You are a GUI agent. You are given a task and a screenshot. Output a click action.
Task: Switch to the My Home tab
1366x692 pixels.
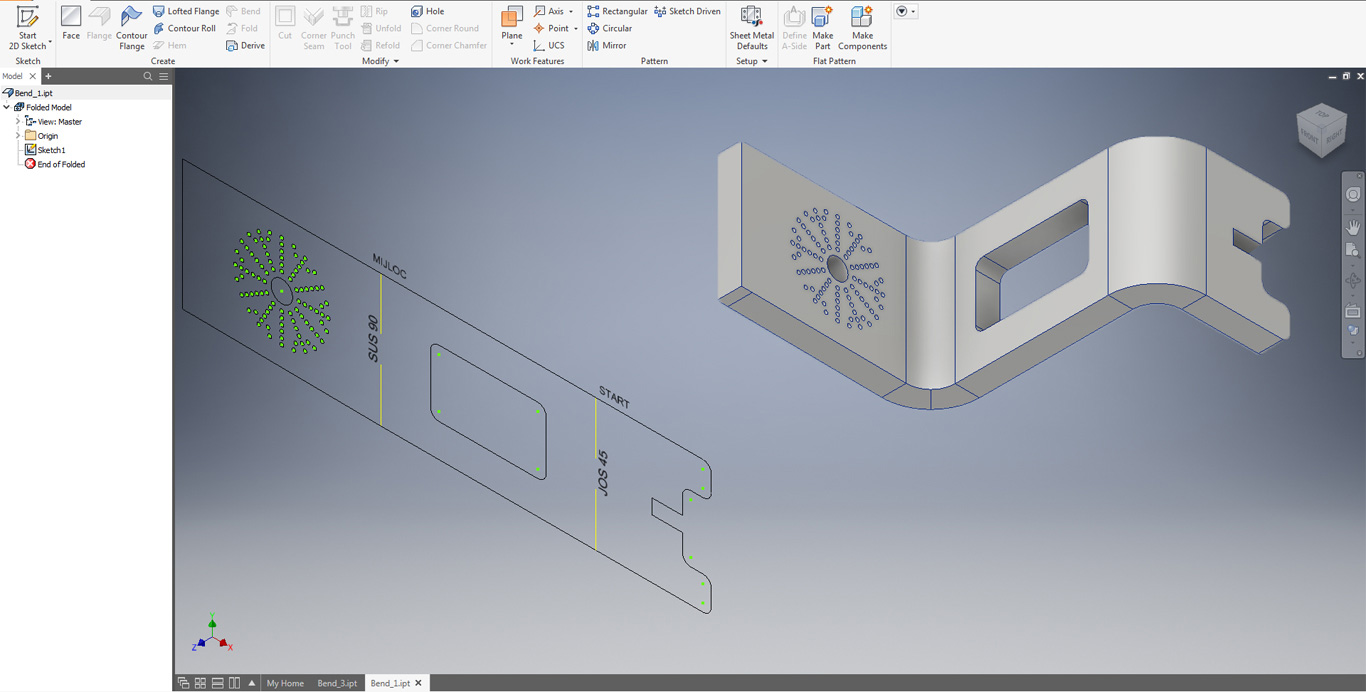click(285, 683)
